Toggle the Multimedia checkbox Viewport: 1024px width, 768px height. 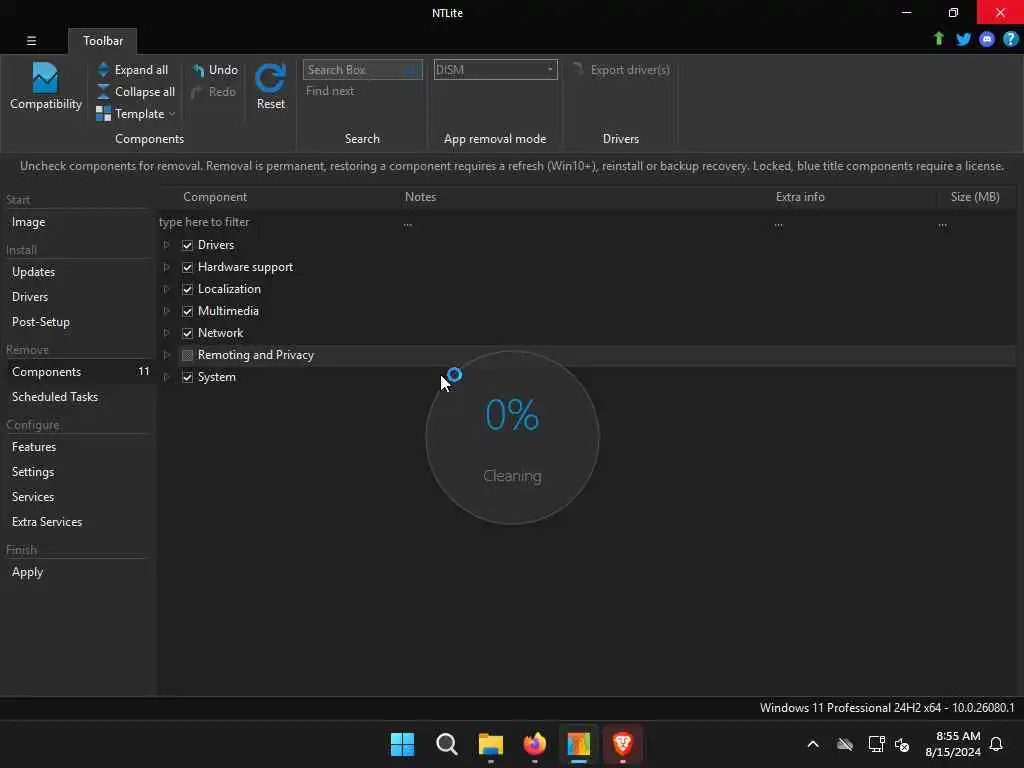point(187,311)
